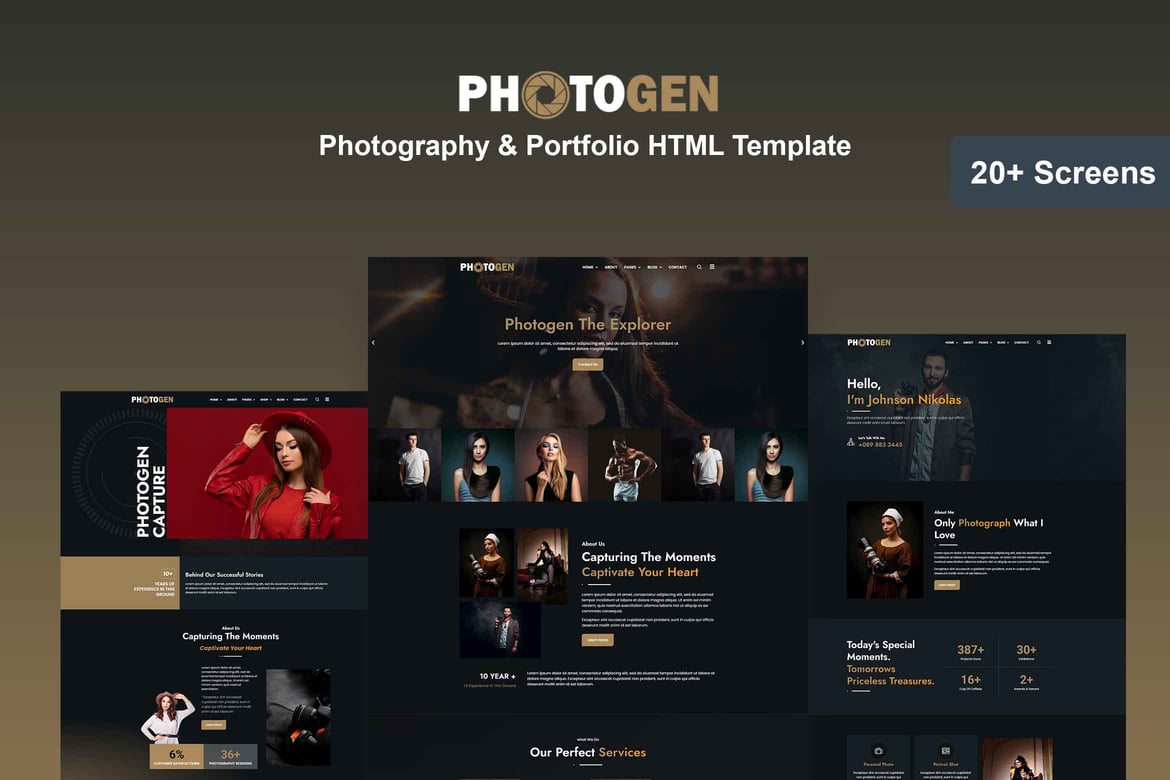The height and width of the screenshot is (780, 1170).
Task: Click the search icon in the left mockup header
Action: pos(317,399)
